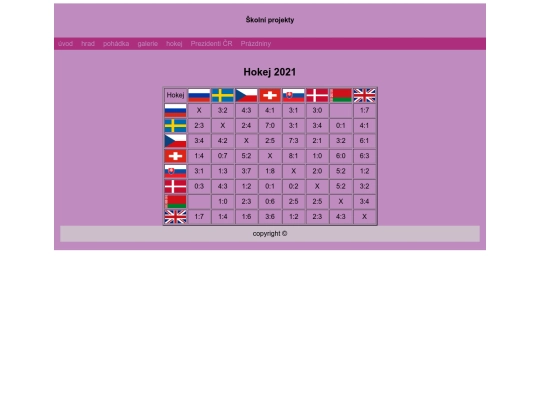The height and width of the screenshot is (405, 540).
Task: Select the Belarus flag in the first column
Action: coord(175,201)
